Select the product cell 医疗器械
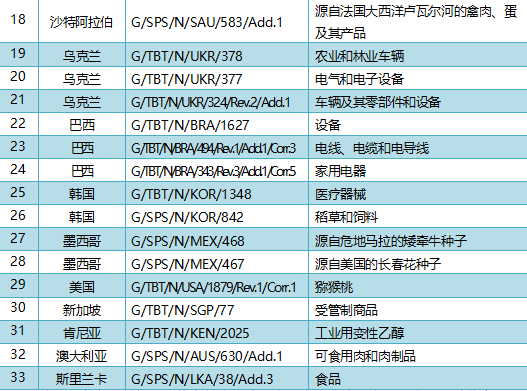Image resolution: width=527 pixels, height=391 pixels. [418, 193]
